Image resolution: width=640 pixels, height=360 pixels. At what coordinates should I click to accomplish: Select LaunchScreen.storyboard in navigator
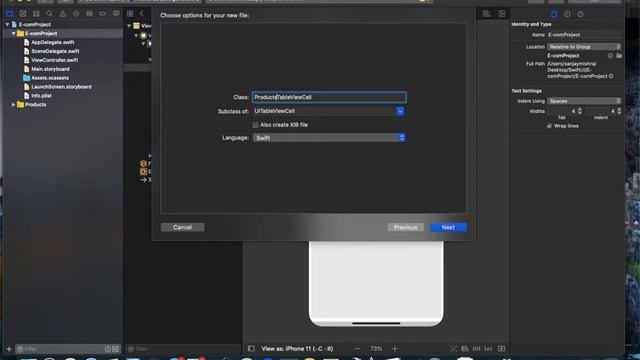61,87
